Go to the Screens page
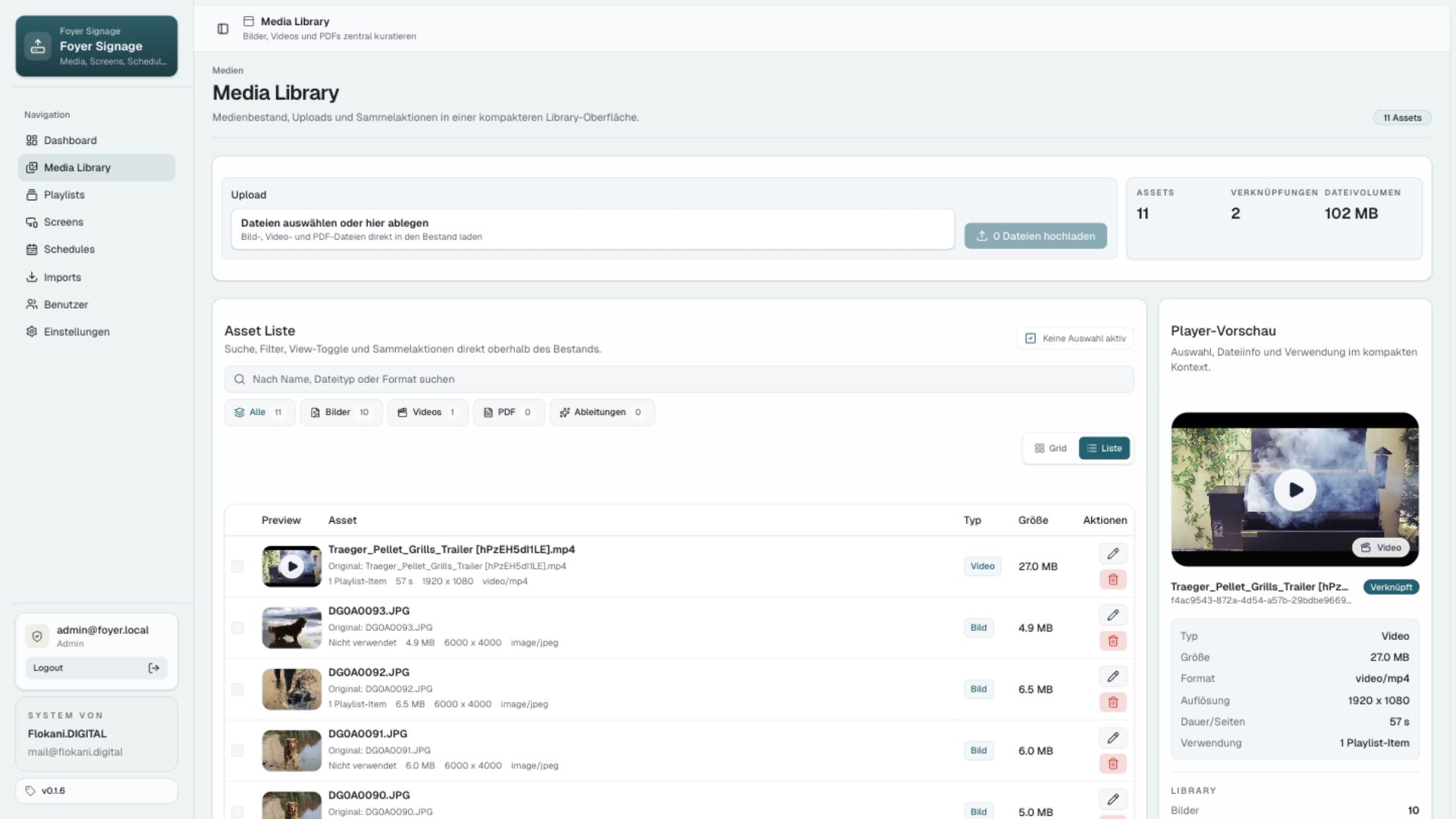 click(96, 222)
